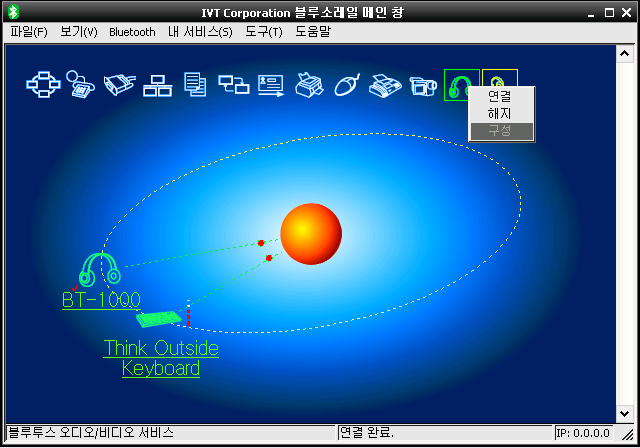Open the 도움말 menu
This screenshot has height=448, width=640.
(x=313, y=32)
